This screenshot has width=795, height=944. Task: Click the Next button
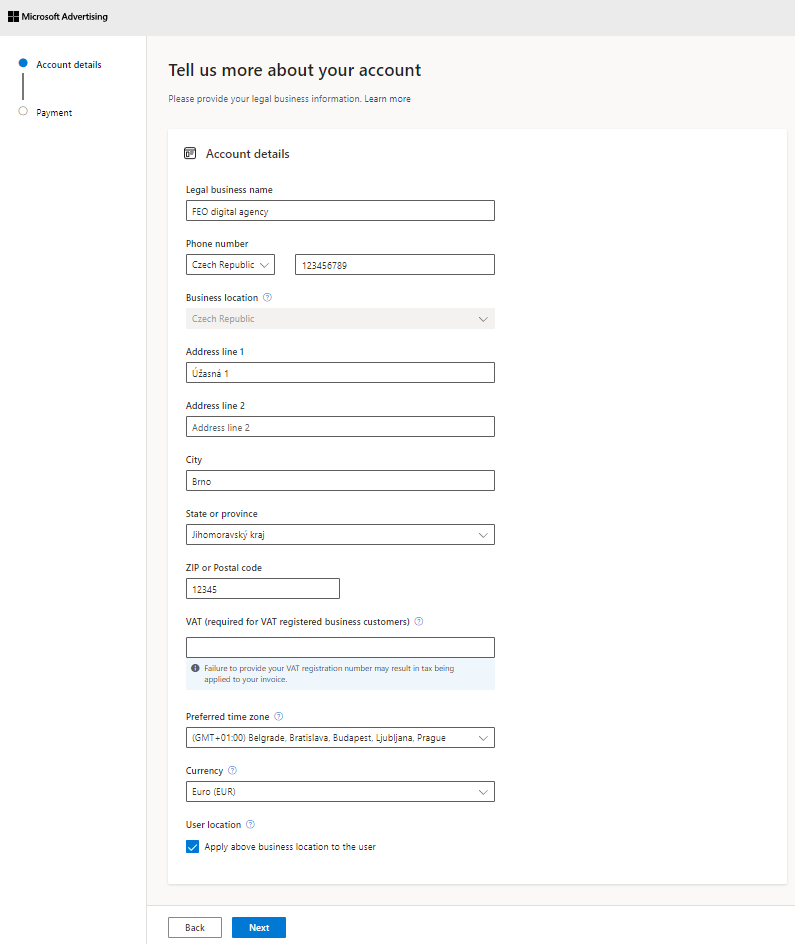click(x=259, y=927)
